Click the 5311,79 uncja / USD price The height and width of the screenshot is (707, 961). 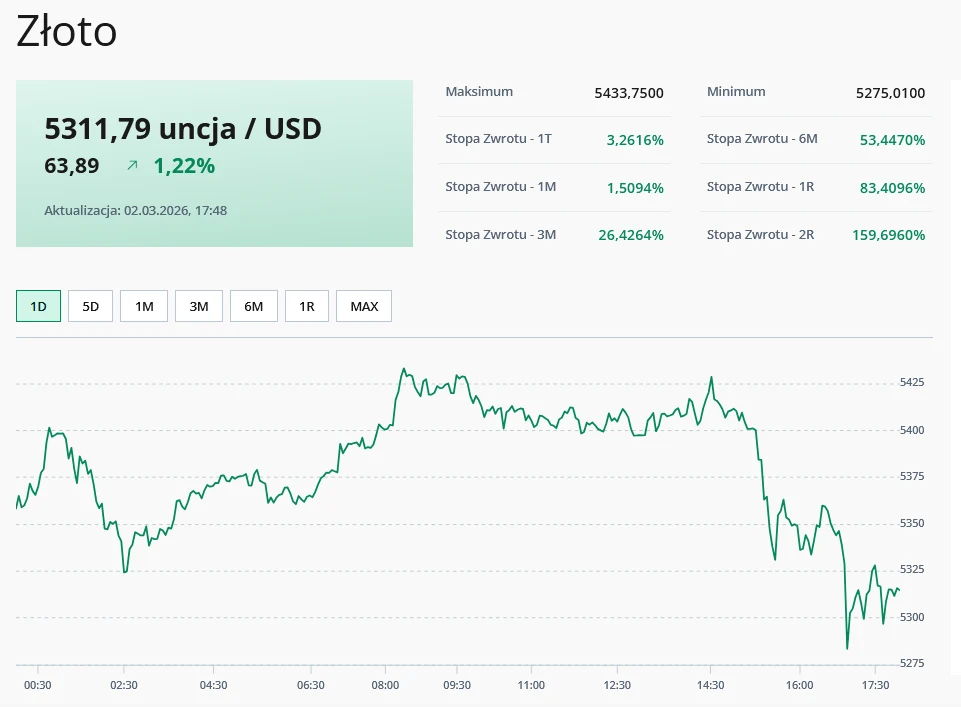[183, 129]
